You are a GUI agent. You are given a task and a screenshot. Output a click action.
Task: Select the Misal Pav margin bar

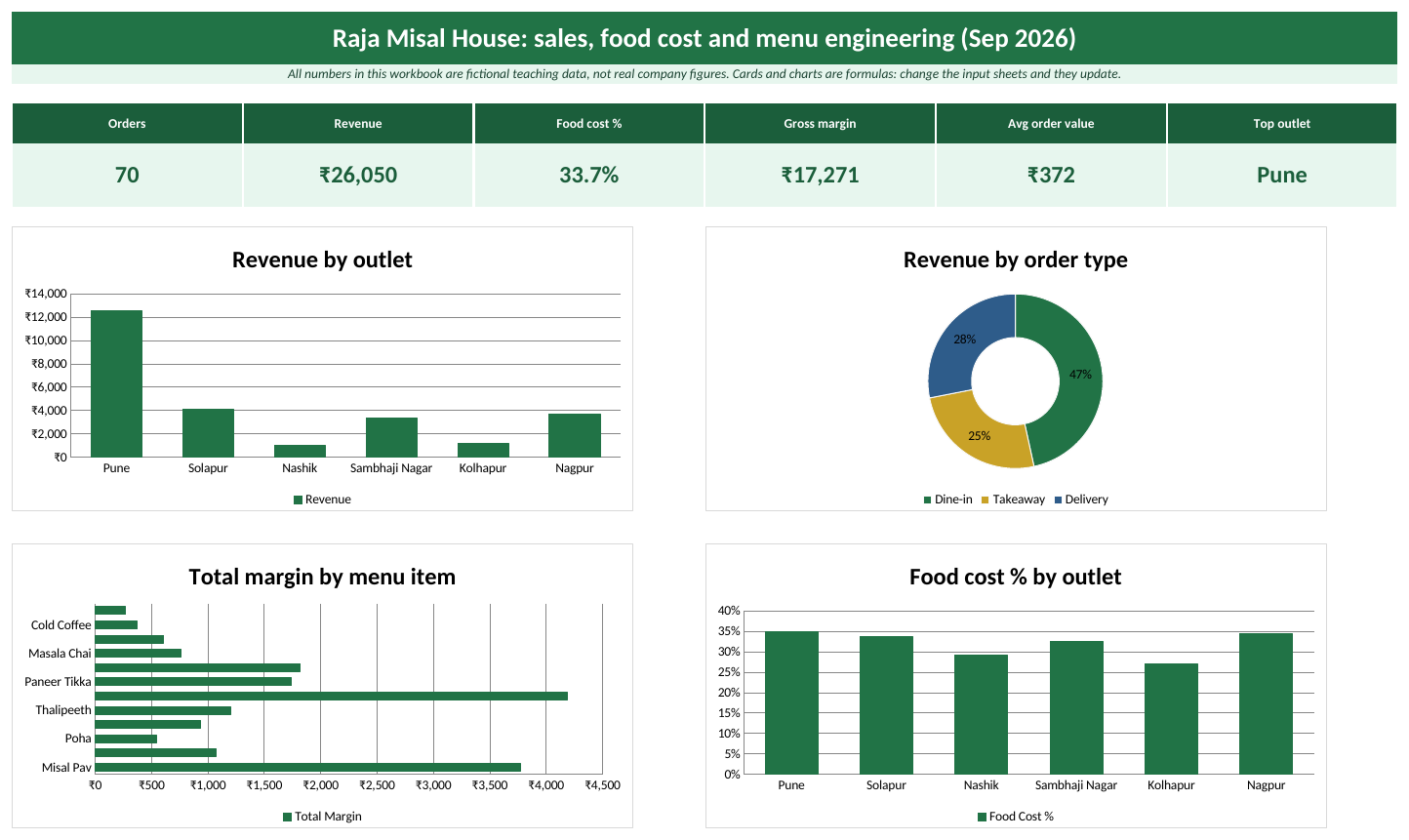(x=308, y=767)
